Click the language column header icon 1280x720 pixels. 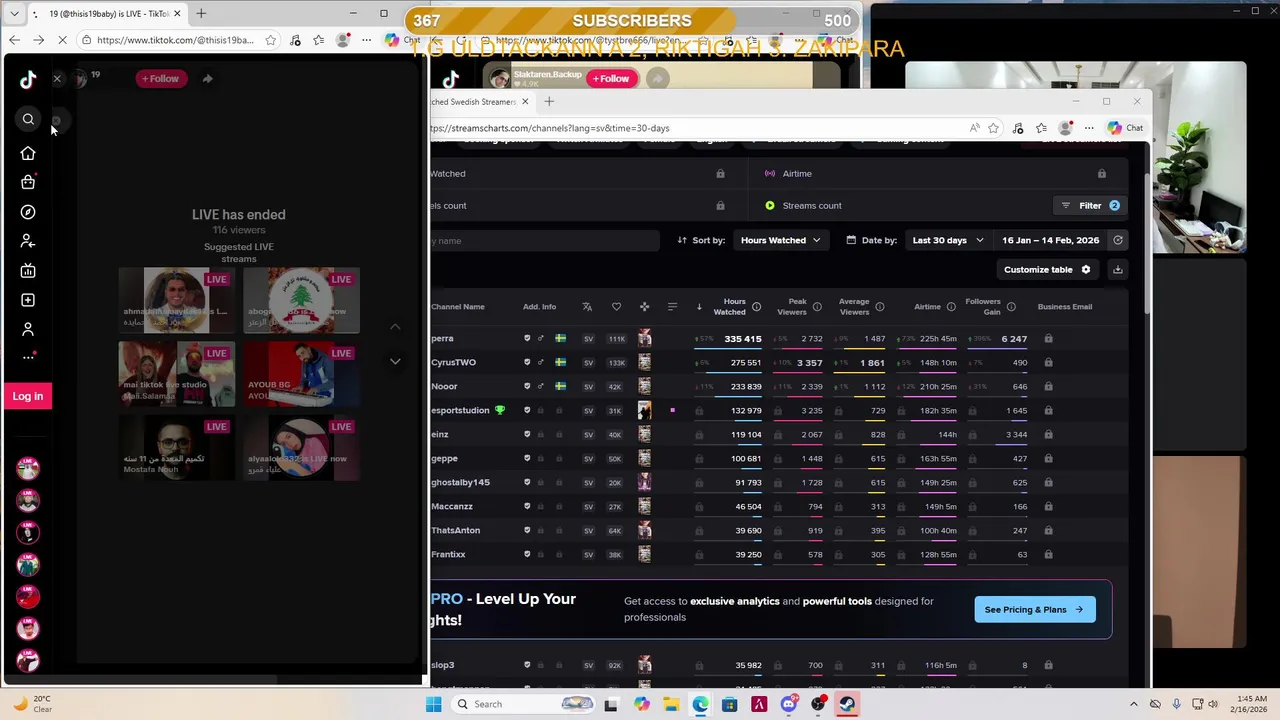(587, 307)
